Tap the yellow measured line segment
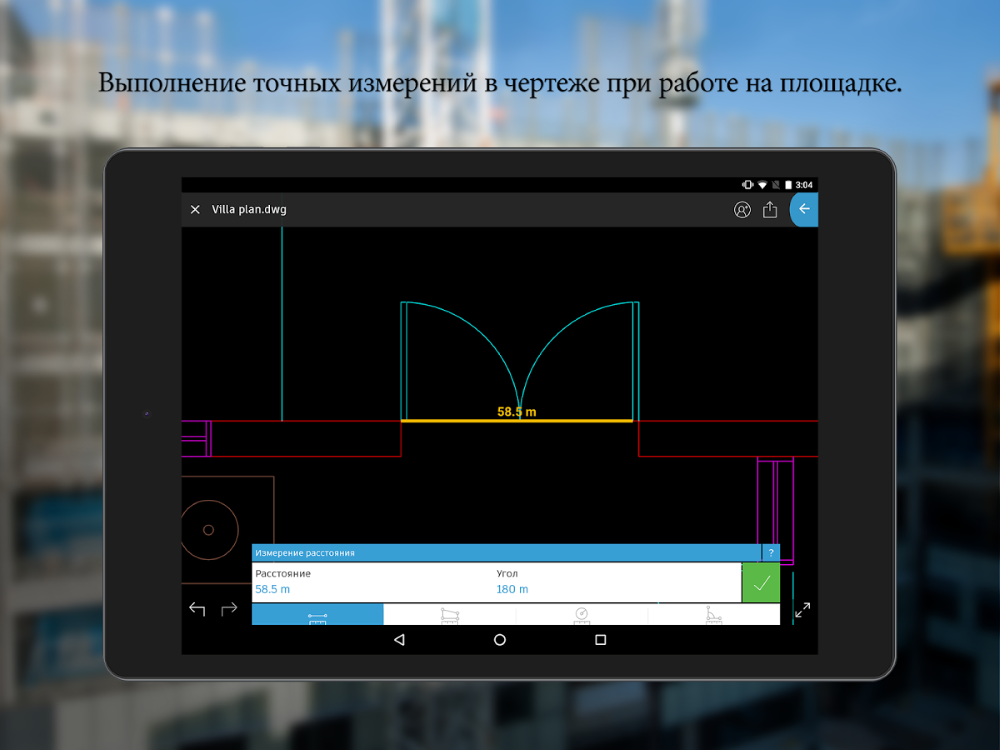This screenshot has width=1000, height=750. coord(460,421)
